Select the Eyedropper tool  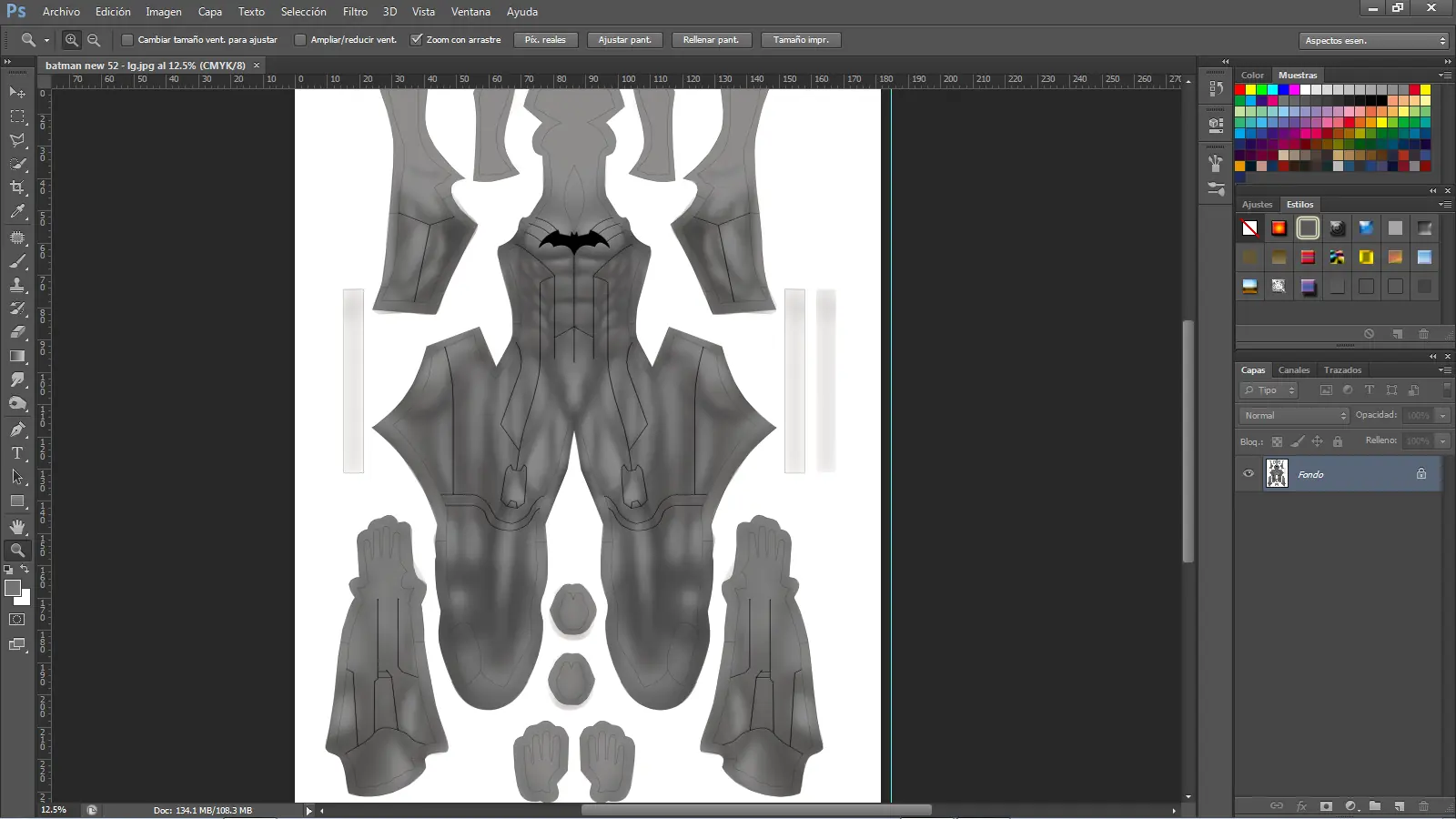[17, 211]
